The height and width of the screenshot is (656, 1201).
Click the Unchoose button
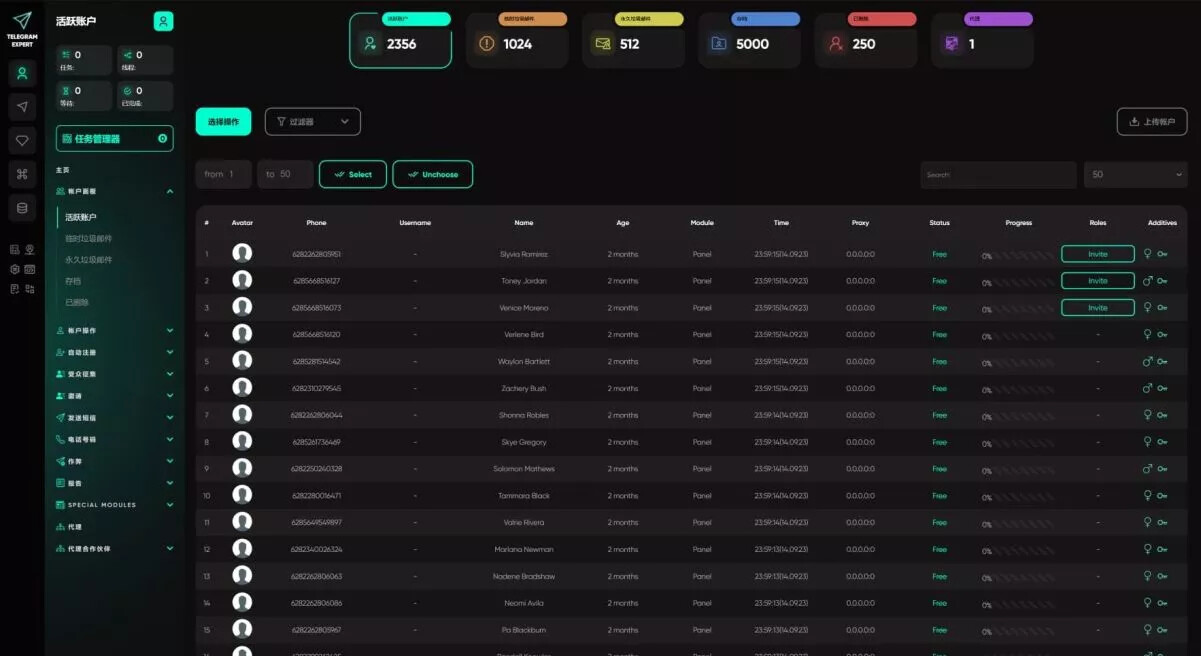point(432,174)
